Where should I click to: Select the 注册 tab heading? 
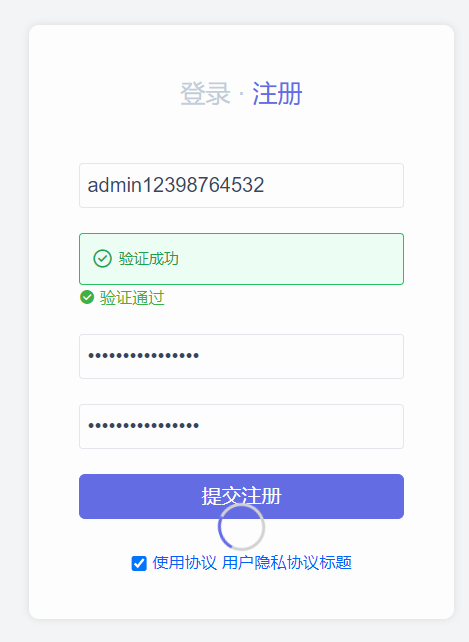pyautogui.click(x=277, y=94)
